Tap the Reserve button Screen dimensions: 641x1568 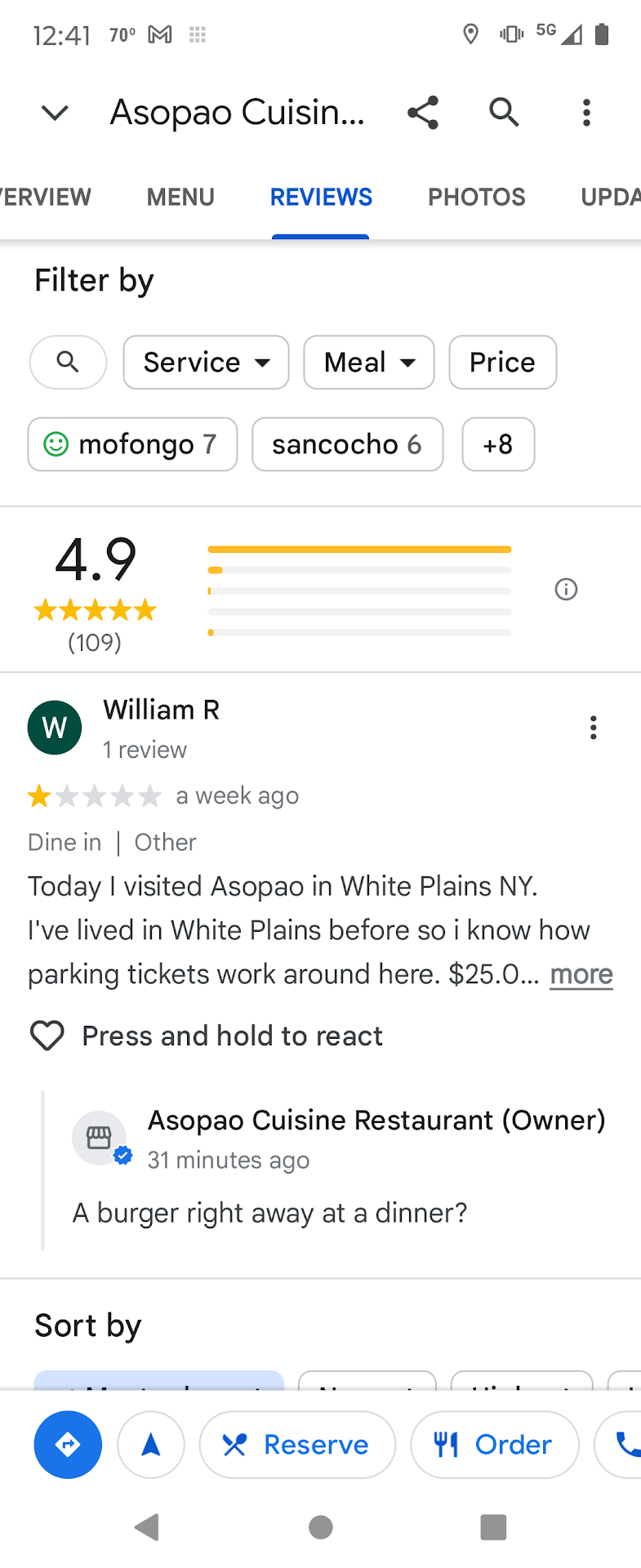point(297,1445)
